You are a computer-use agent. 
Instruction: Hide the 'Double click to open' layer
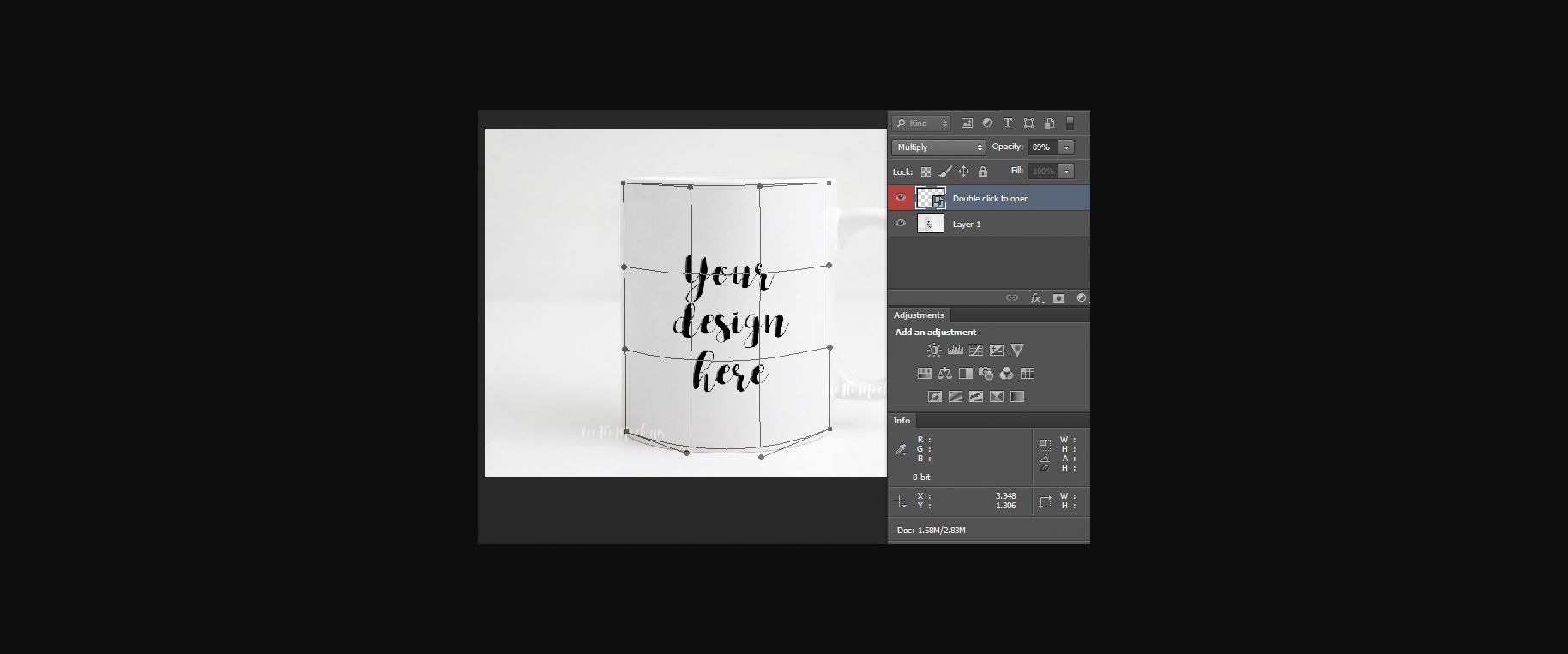coord(900,198)
